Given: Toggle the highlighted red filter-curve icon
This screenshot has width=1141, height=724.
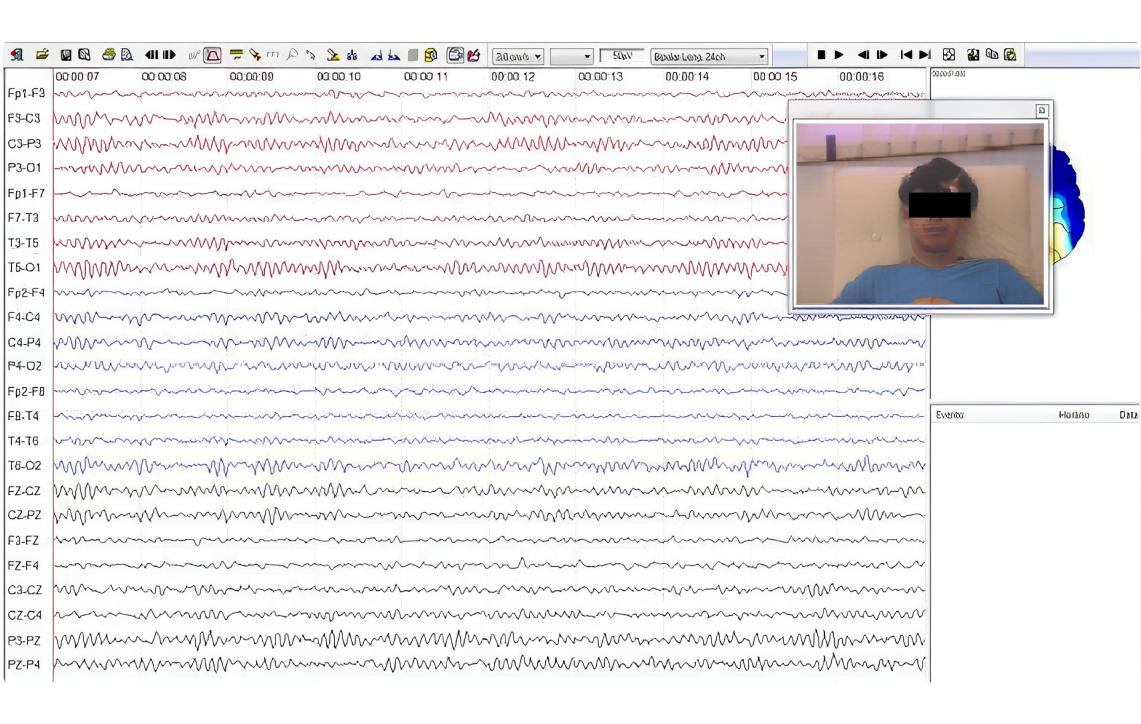Looking at the screenshot, I should 212,55.
